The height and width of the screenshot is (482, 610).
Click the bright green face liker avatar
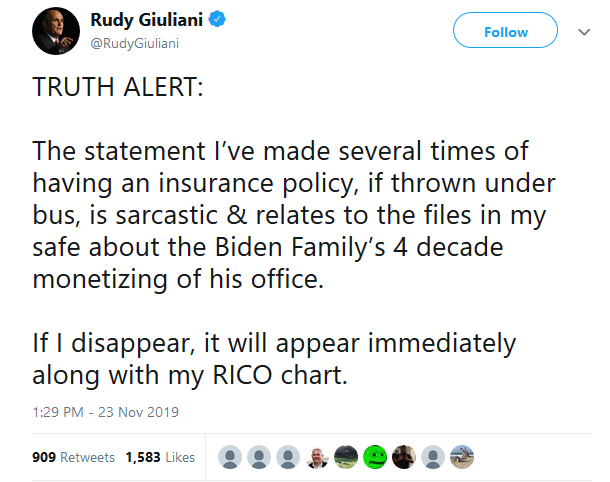(x=375, y=457)
